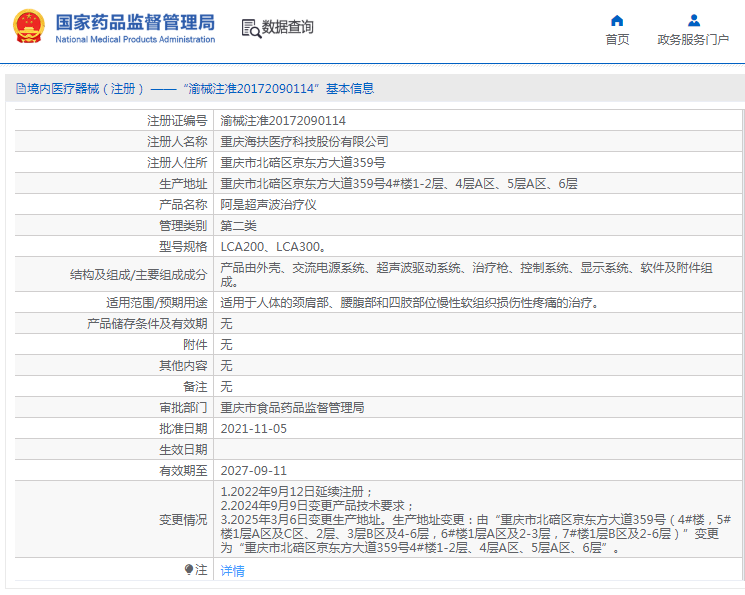Click the 生产地址 value with 4#楼1-2层

tap(399, 183)
